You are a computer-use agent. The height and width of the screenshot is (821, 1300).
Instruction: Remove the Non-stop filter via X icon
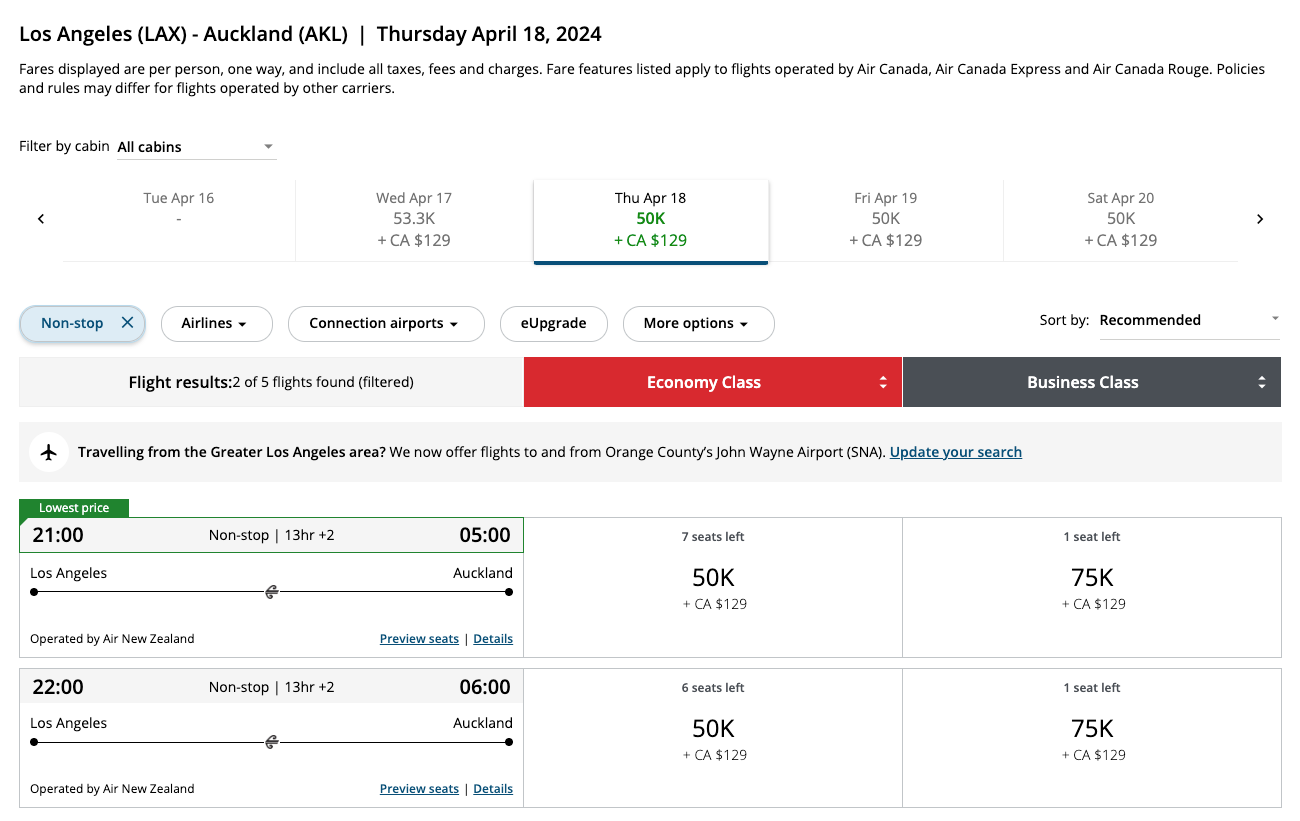(x=127, y=323)
